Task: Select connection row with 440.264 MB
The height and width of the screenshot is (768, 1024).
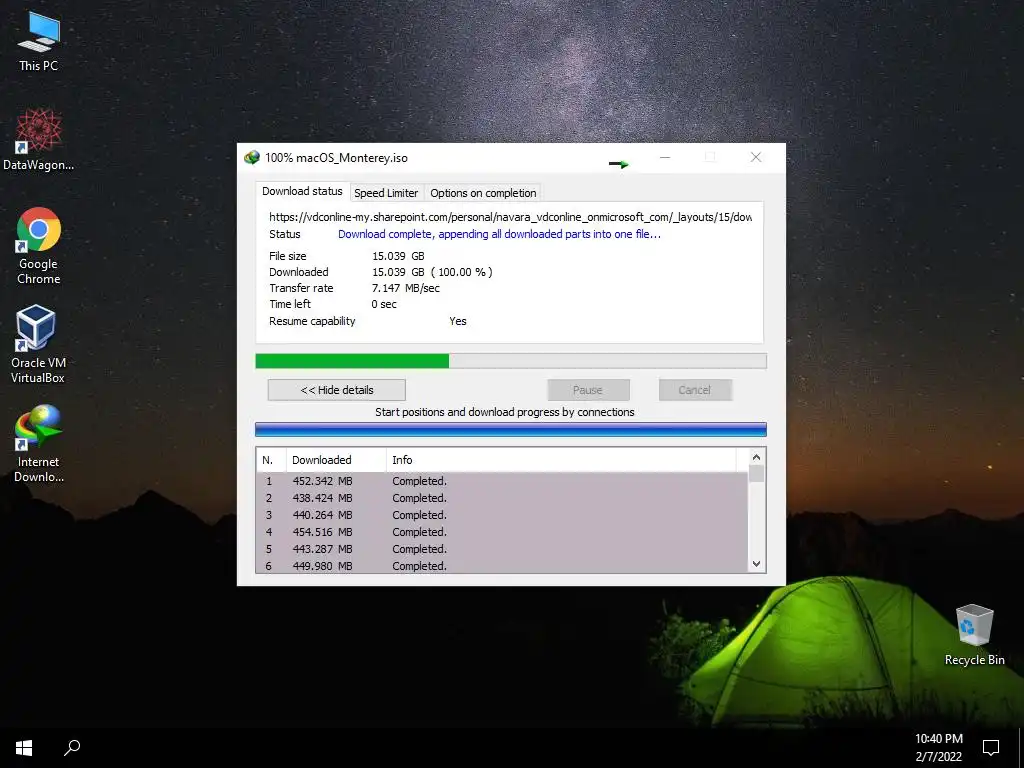Action: 502,515
